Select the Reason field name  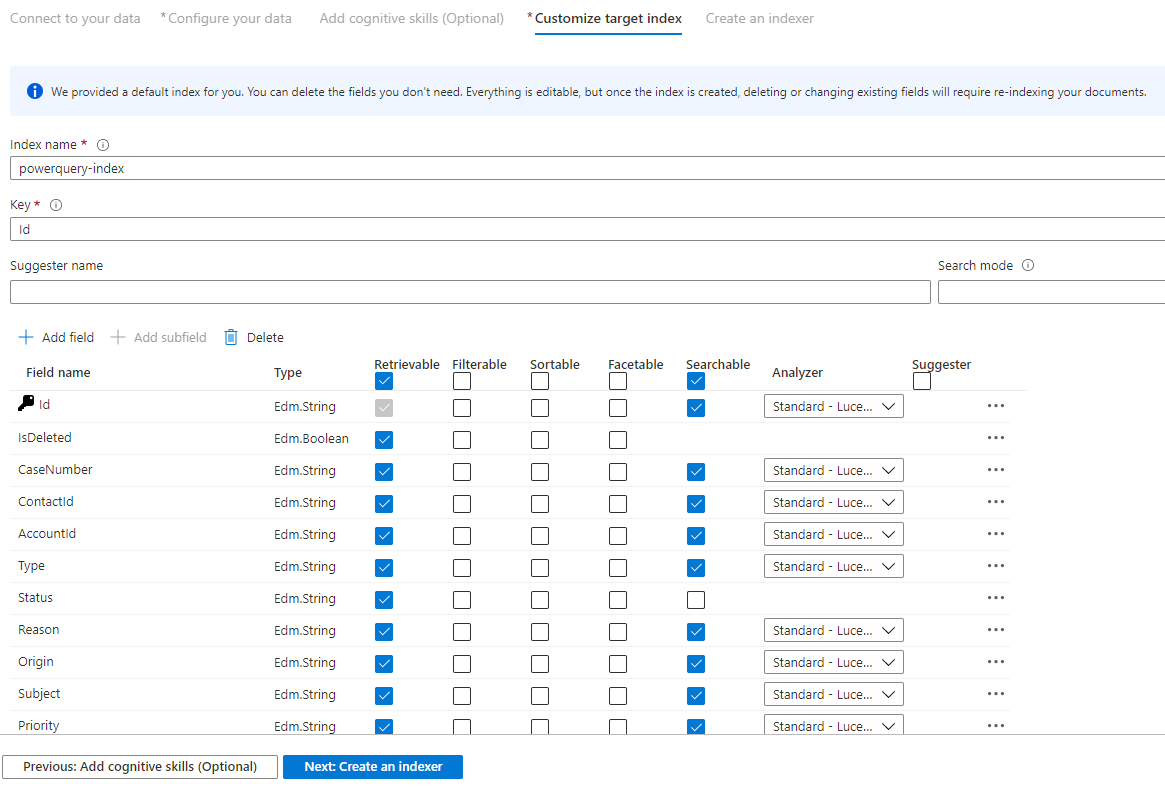(39, 629)
